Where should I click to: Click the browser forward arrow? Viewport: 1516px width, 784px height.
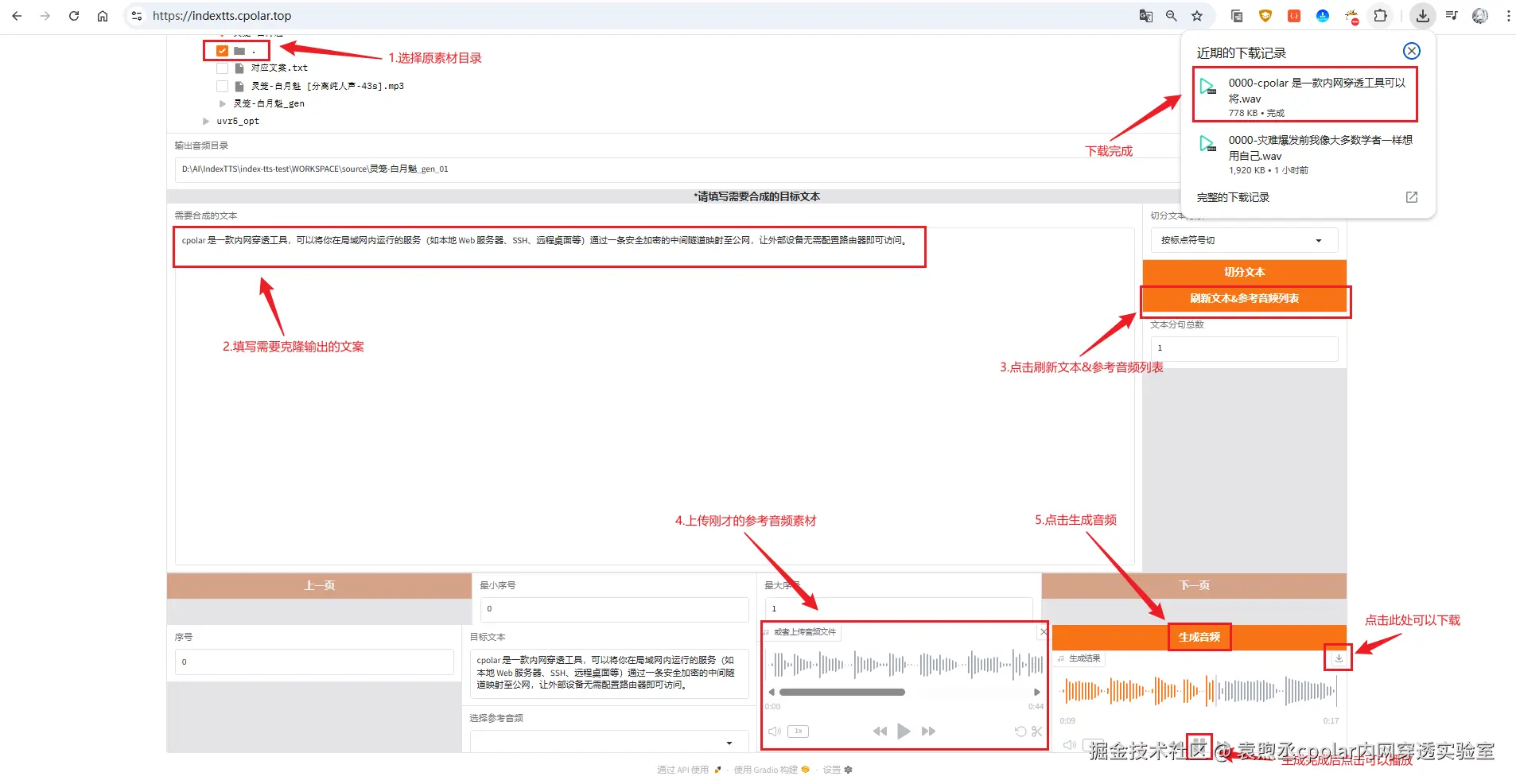[45, 16]
